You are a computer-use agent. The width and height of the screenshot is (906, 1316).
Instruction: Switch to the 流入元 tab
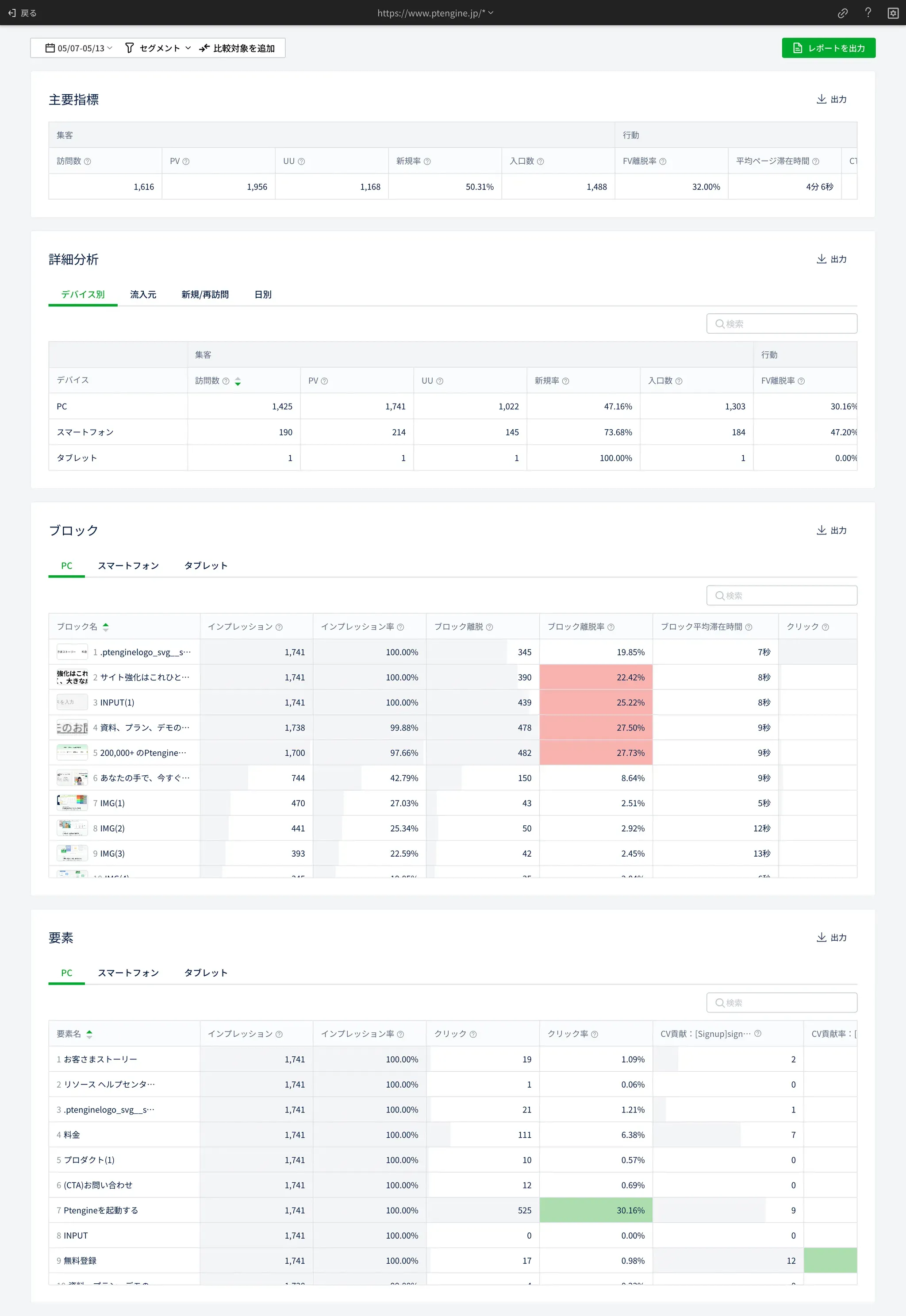point(143,295)
